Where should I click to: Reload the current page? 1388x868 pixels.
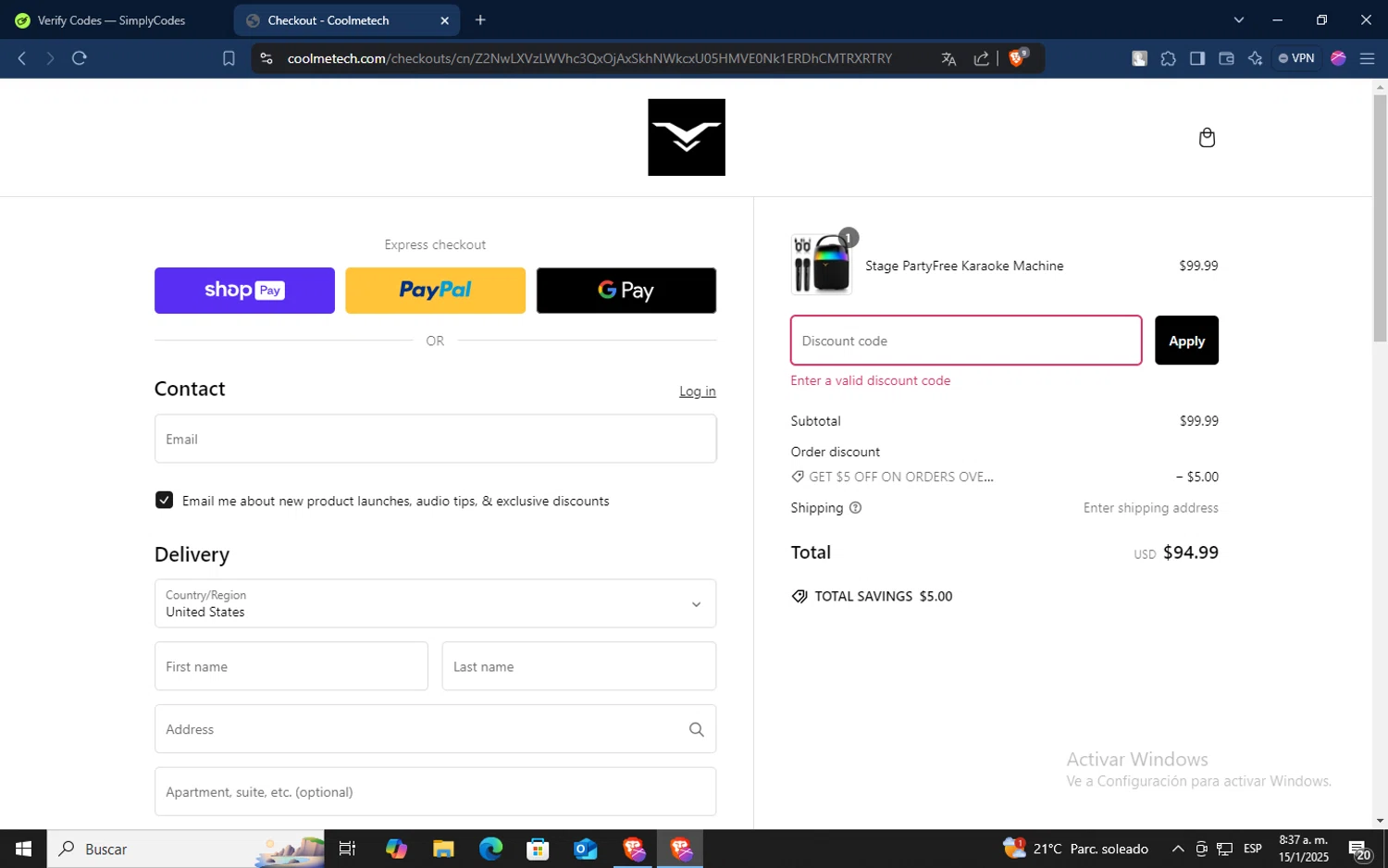[x=80, y=58]
